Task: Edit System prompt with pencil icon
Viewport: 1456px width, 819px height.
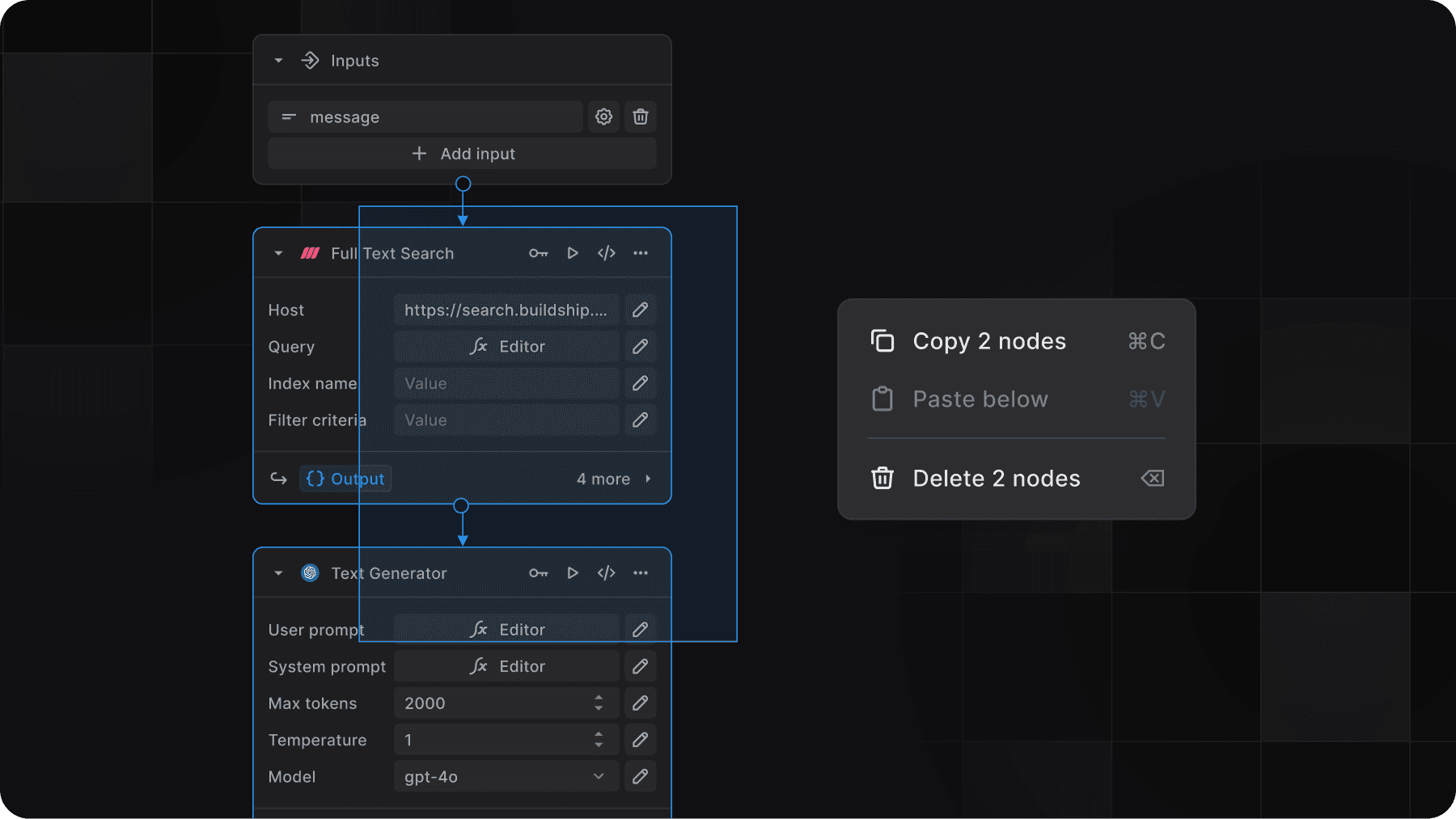Action: 641,667
